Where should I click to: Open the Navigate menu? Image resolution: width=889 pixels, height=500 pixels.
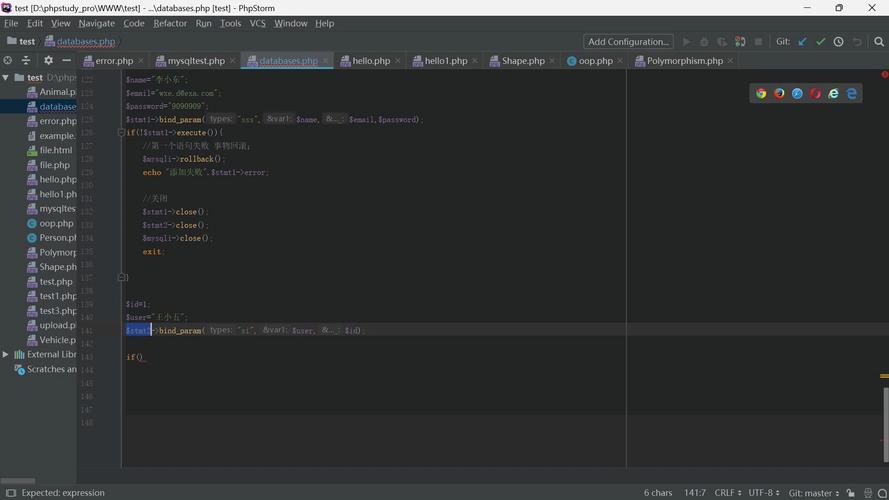(96, 23)
